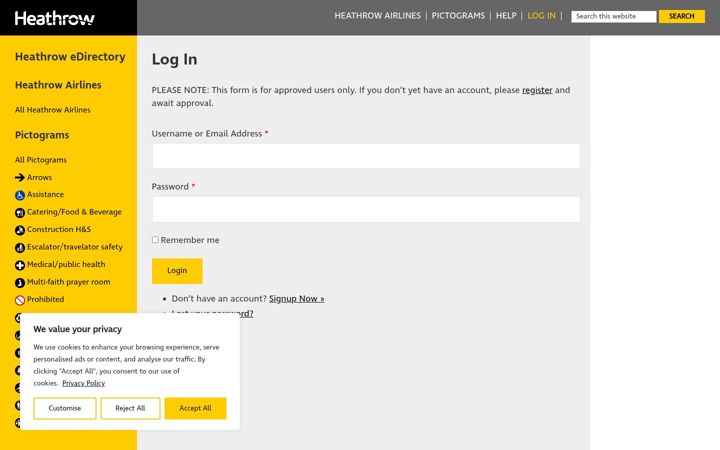Click the Assistance wheelchair icon
The height and width of the screenshot is (450, 720).
click(20, 195)
